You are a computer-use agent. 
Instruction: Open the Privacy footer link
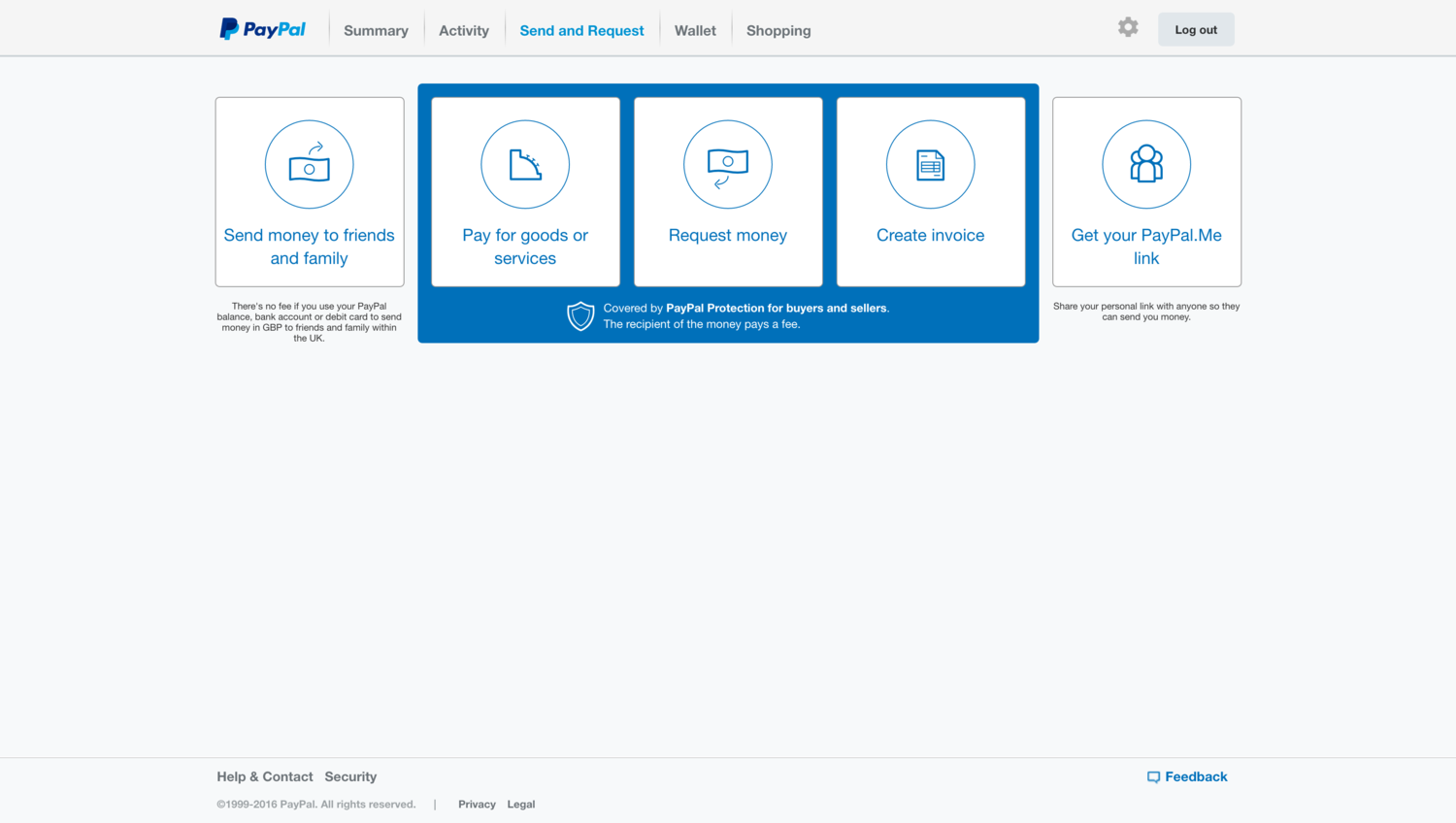[477, 804]
